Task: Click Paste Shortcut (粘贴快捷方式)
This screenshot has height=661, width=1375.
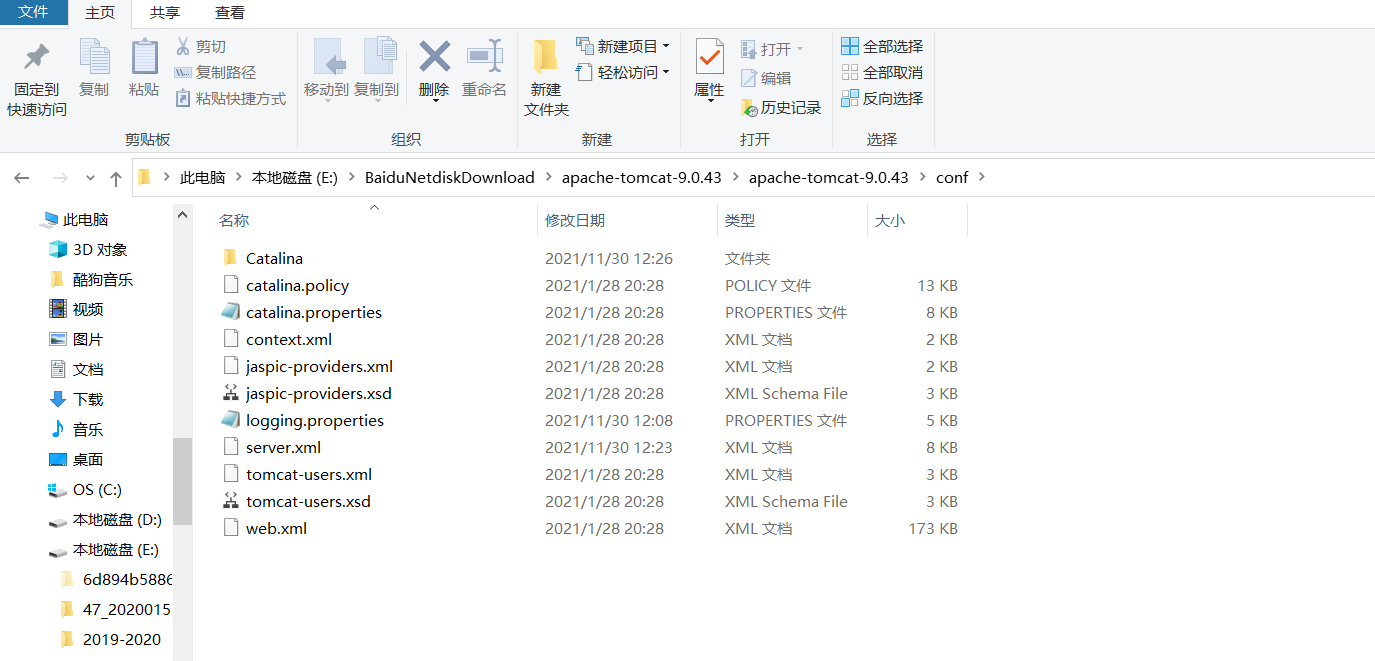Action: (x=231, y=98)
